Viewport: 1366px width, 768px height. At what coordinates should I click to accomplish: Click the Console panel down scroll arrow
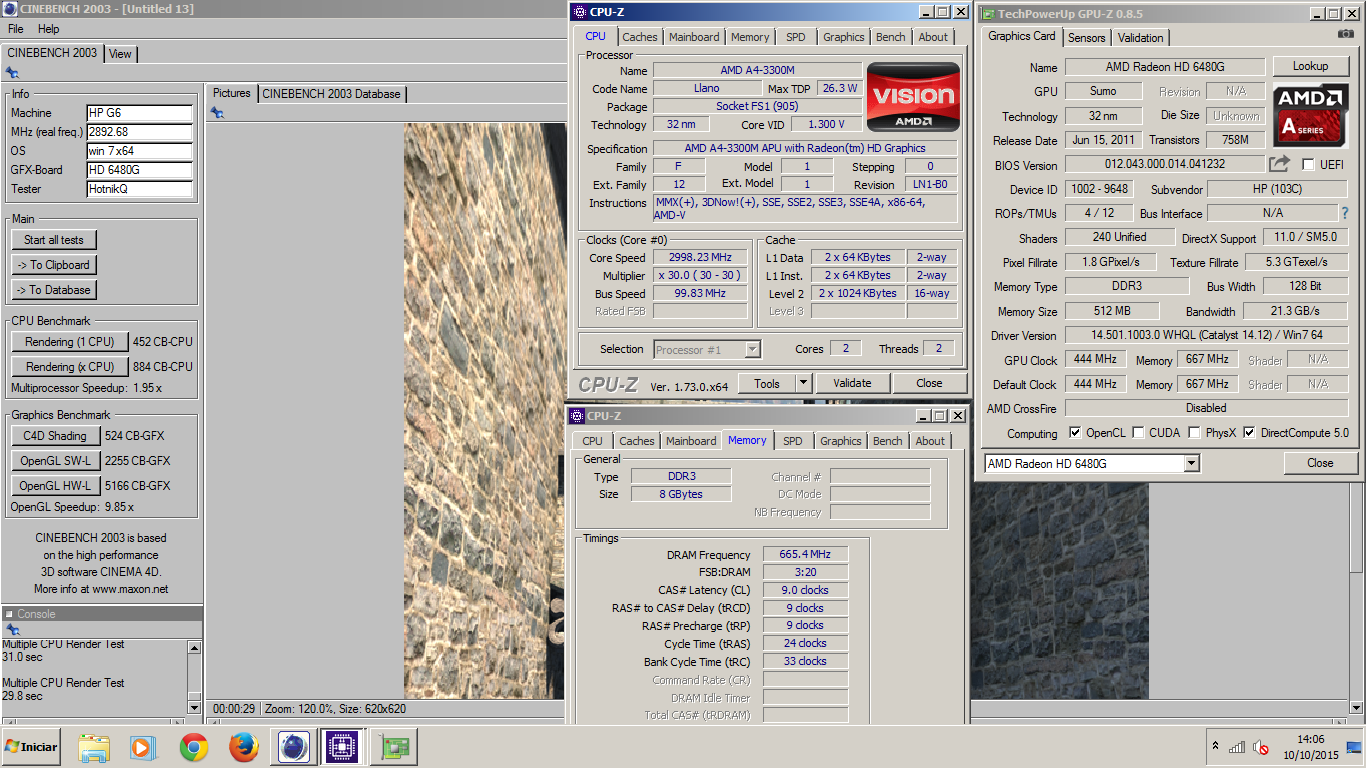(194, 707)
